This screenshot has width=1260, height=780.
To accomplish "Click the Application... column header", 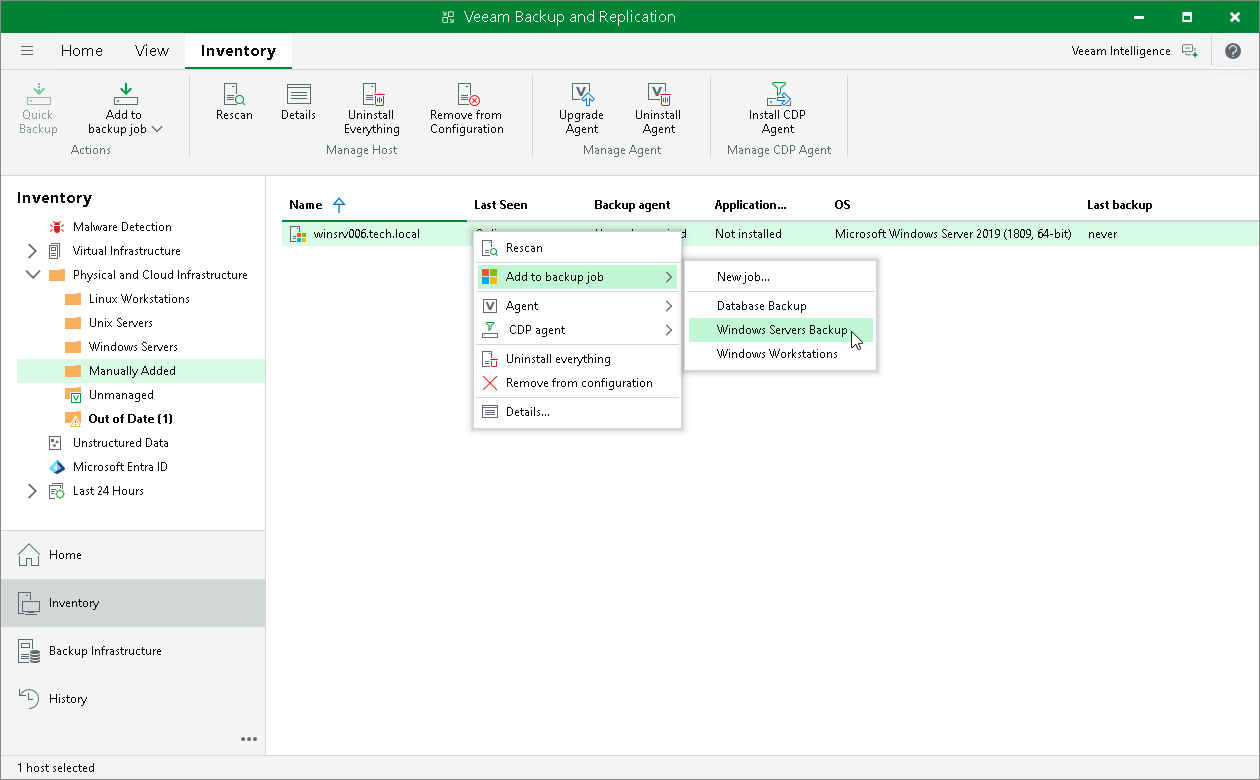I will [751, 205].
